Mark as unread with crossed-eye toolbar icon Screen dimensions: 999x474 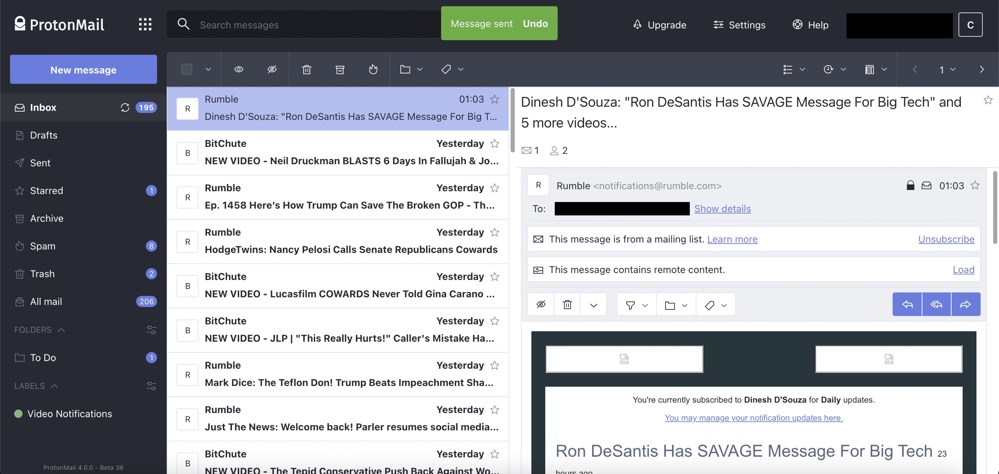272,69
